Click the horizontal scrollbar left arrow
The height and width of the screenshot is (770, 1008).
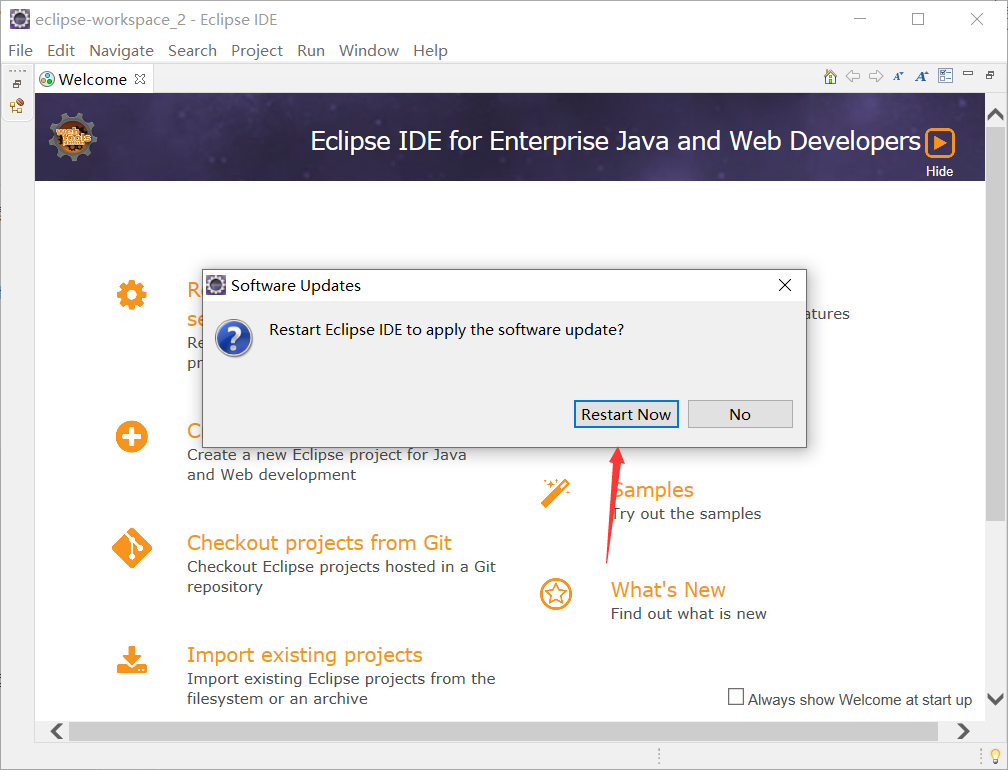57,731
